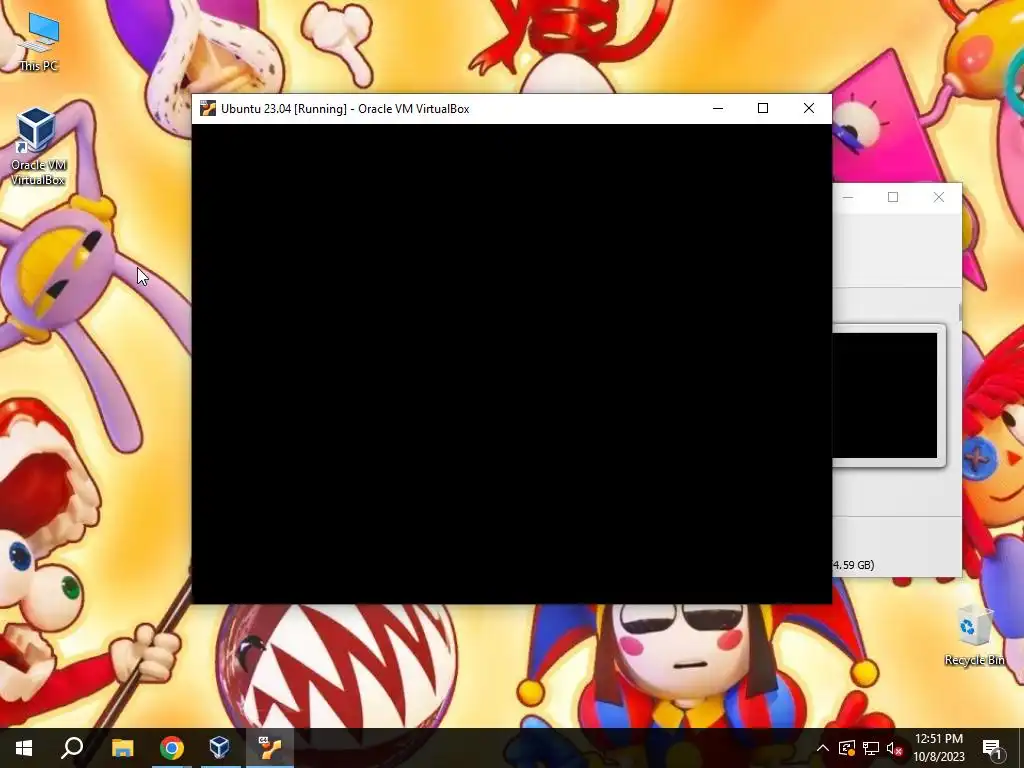Click the scrollbar in background Manager window
This screenshot has width=1024, height=768.
960,312
